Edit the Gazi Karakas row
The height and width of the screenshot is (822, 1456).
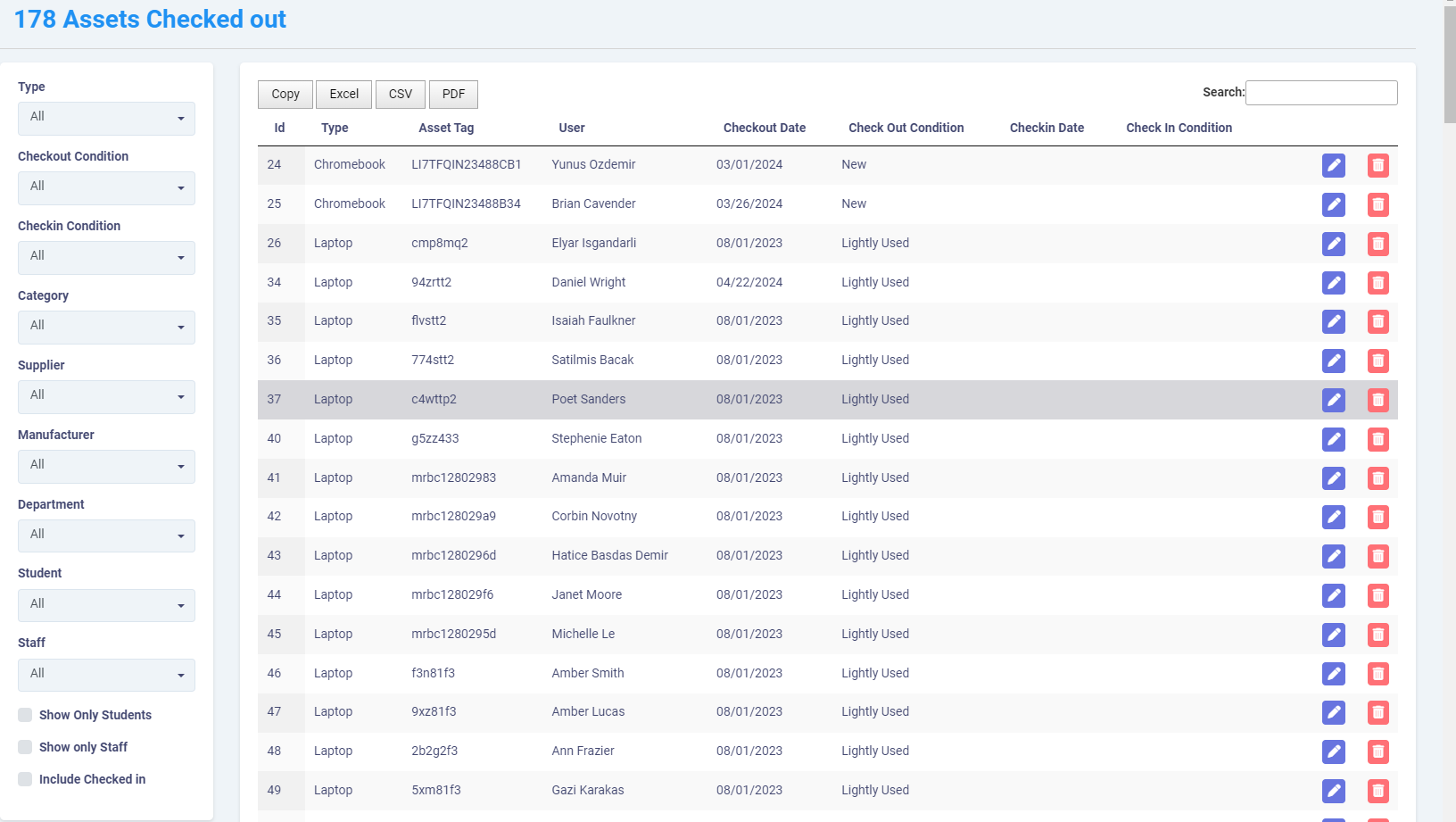coord(1334,791)
